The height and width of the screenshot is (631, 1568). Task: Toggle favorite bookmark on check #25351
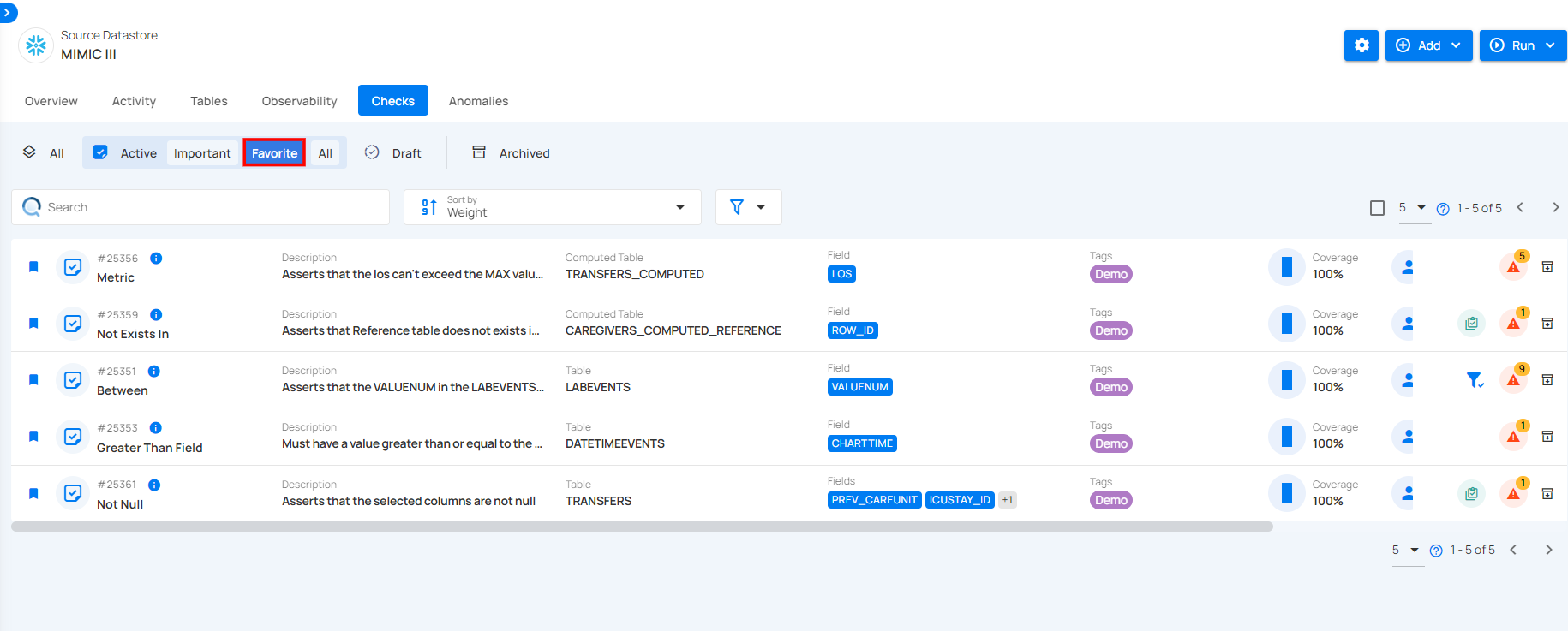tap(33, 379)
